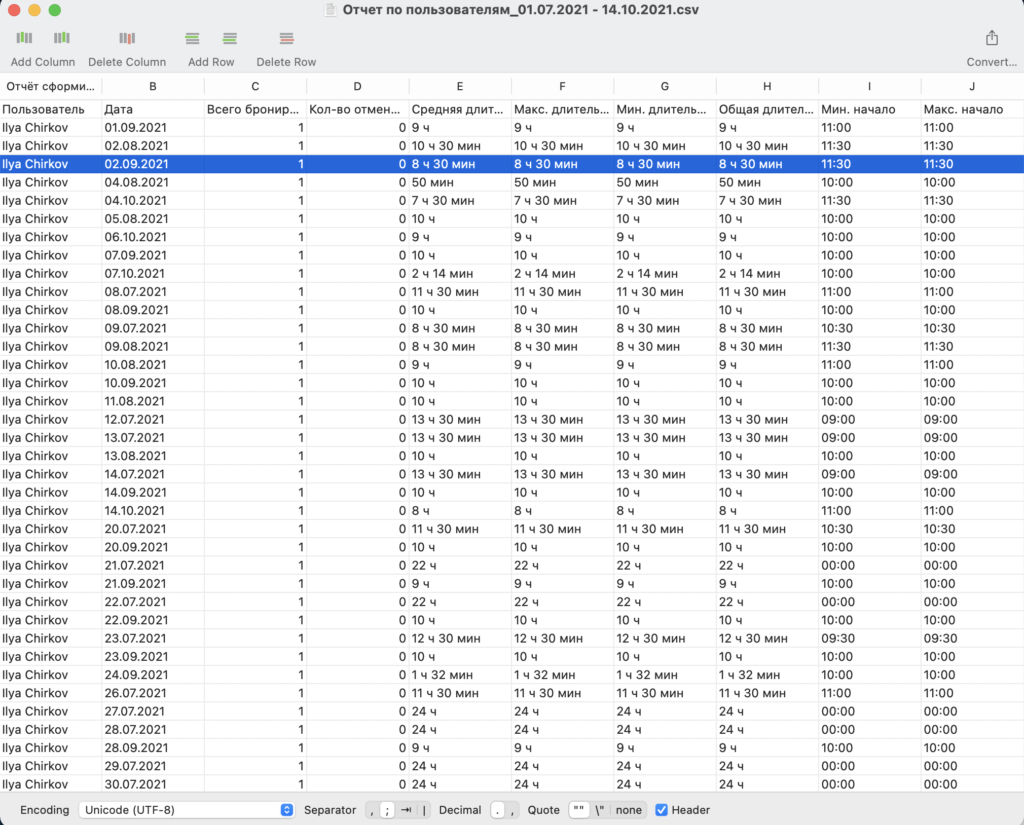This screenshot has height=825, width=1024.
Task: Choose the backslash-quote Quote option
Action: click(x=599, y=810)
